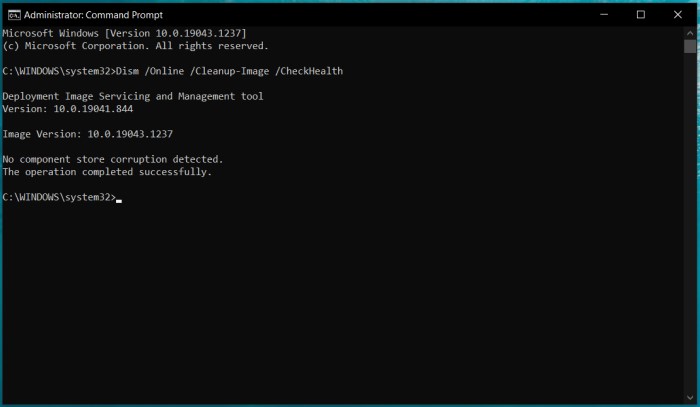Click the "Version: 10.0.19041.844" line

(x=67, y=108)
